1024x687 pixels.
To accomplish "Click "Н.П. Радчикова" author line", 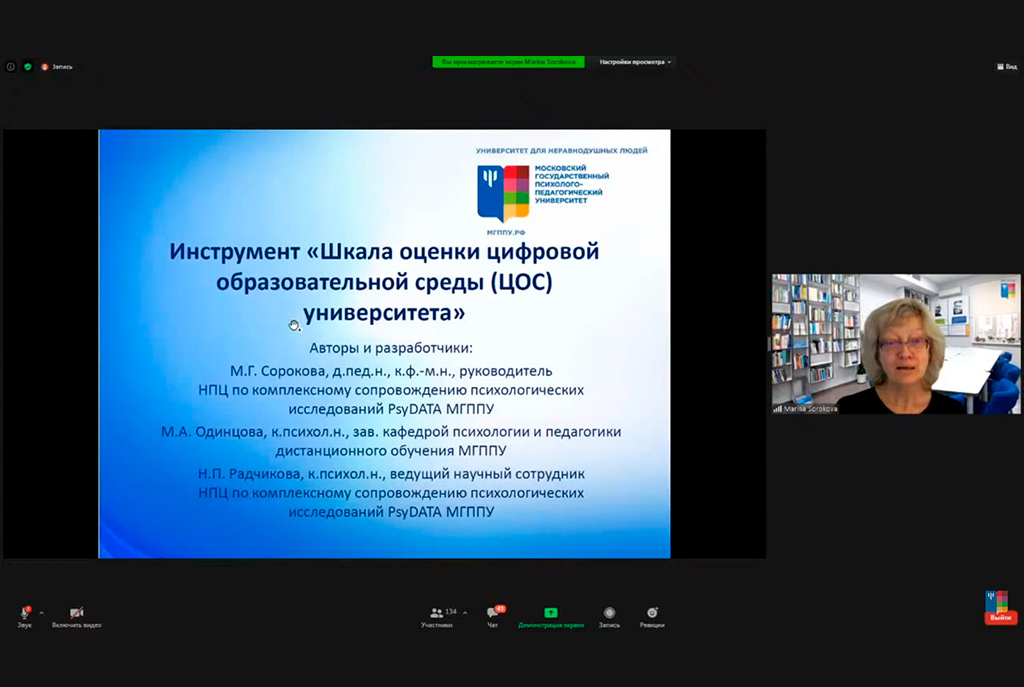I will (391, 474).
